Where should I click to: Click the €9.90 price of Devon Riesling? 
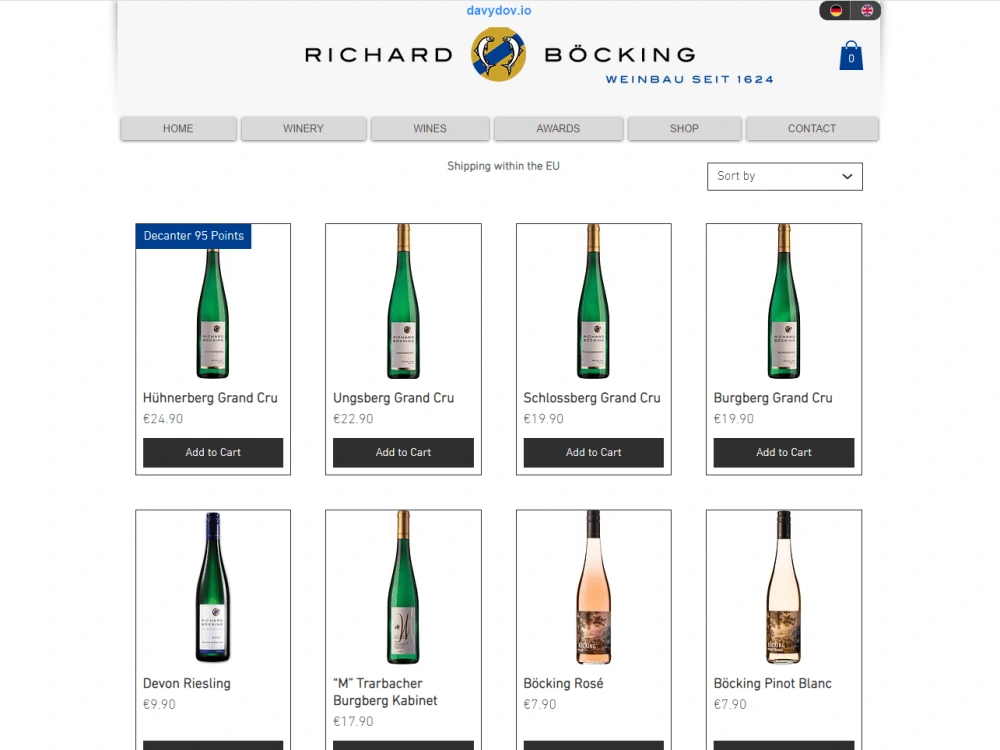pos(159,705)
